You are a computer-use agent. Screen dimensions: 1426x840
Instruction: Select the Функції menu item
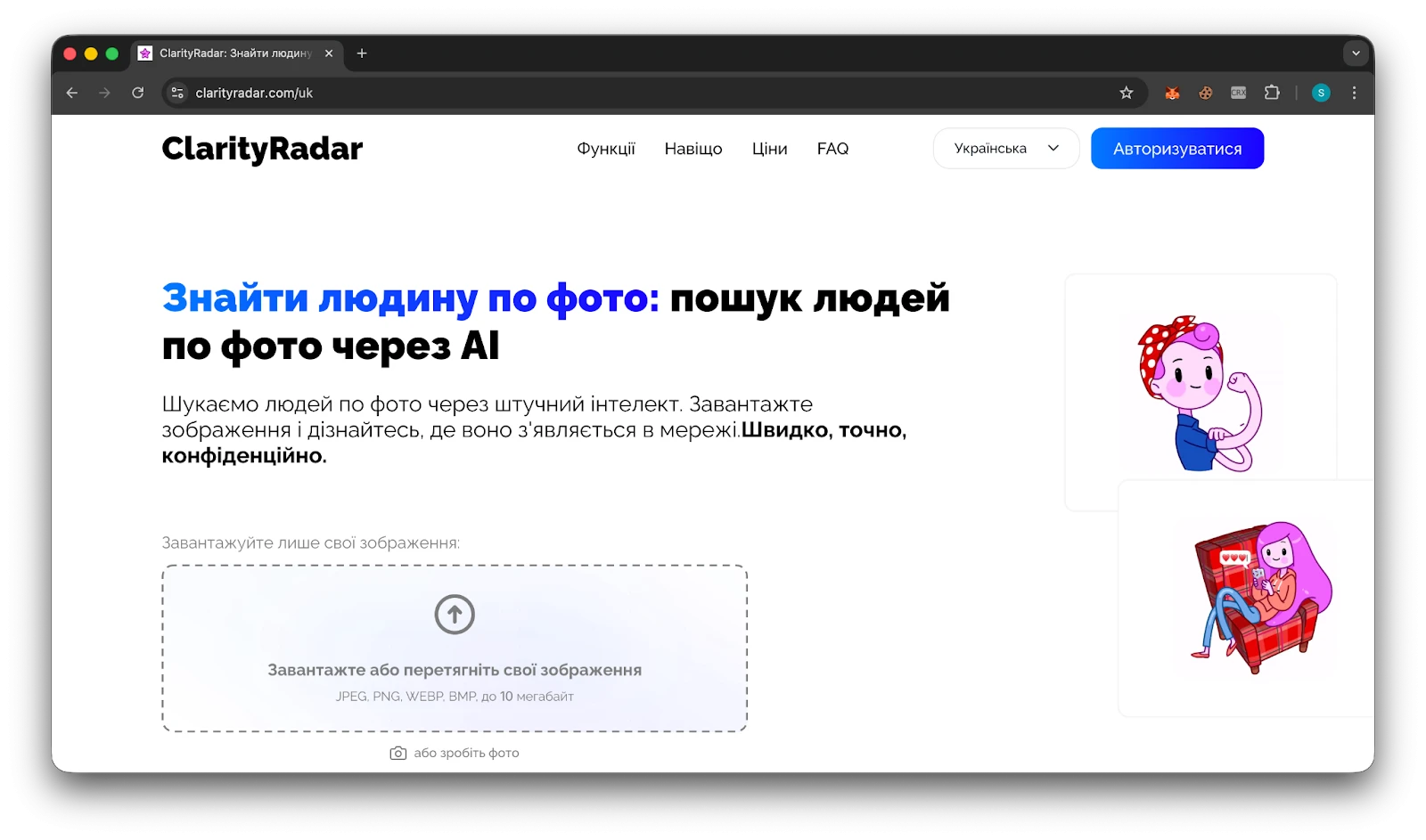pyautogui.click(x=606, y=149)
